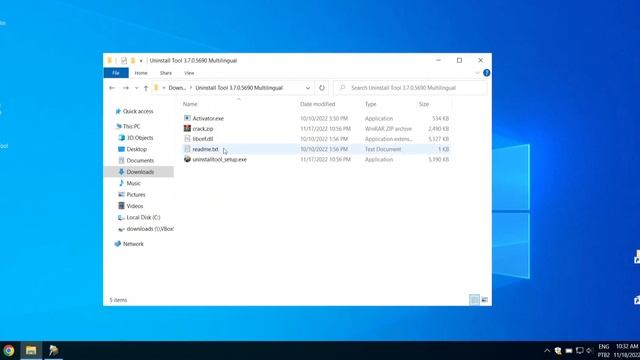Select downloads VBox network drive entry

point(146,229)
